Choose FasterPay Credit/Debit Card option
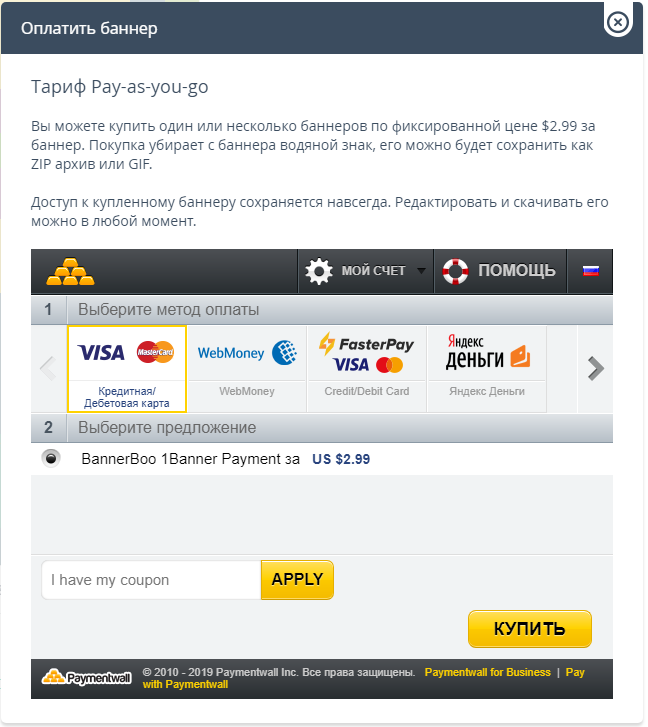 tap(367, 369)
